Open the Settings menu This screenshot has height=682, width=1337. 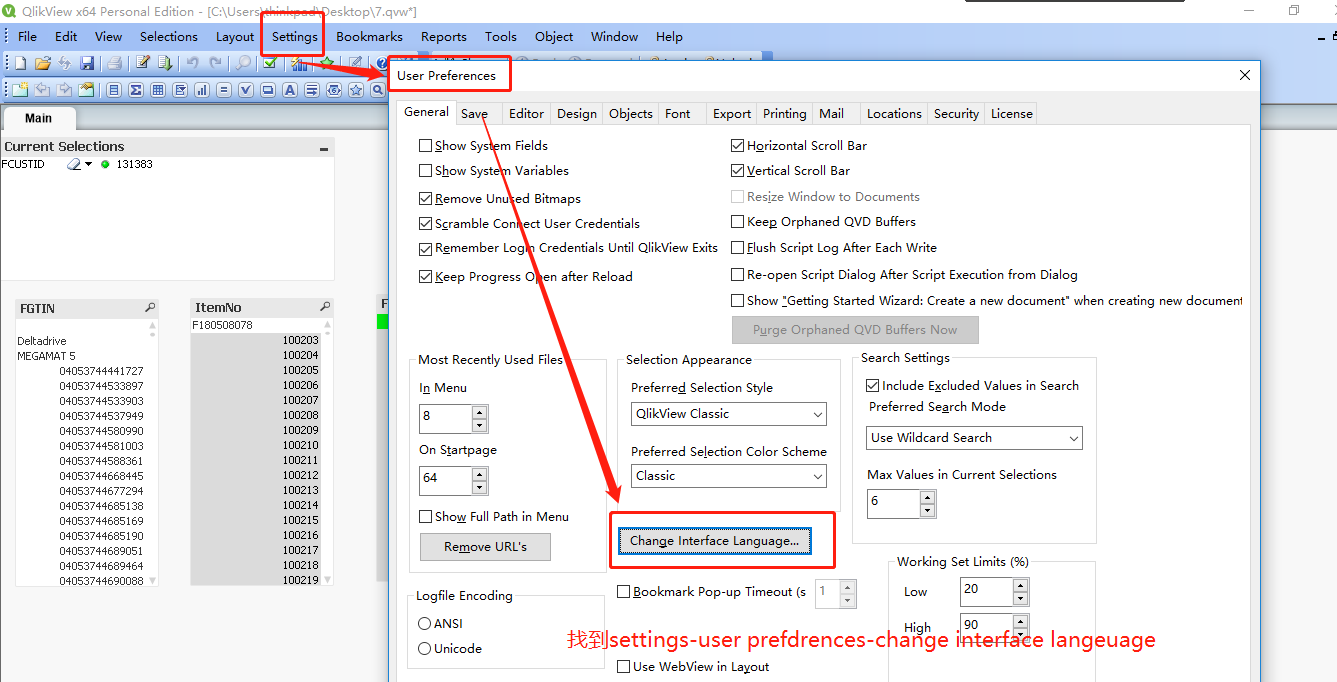[294, 37]
